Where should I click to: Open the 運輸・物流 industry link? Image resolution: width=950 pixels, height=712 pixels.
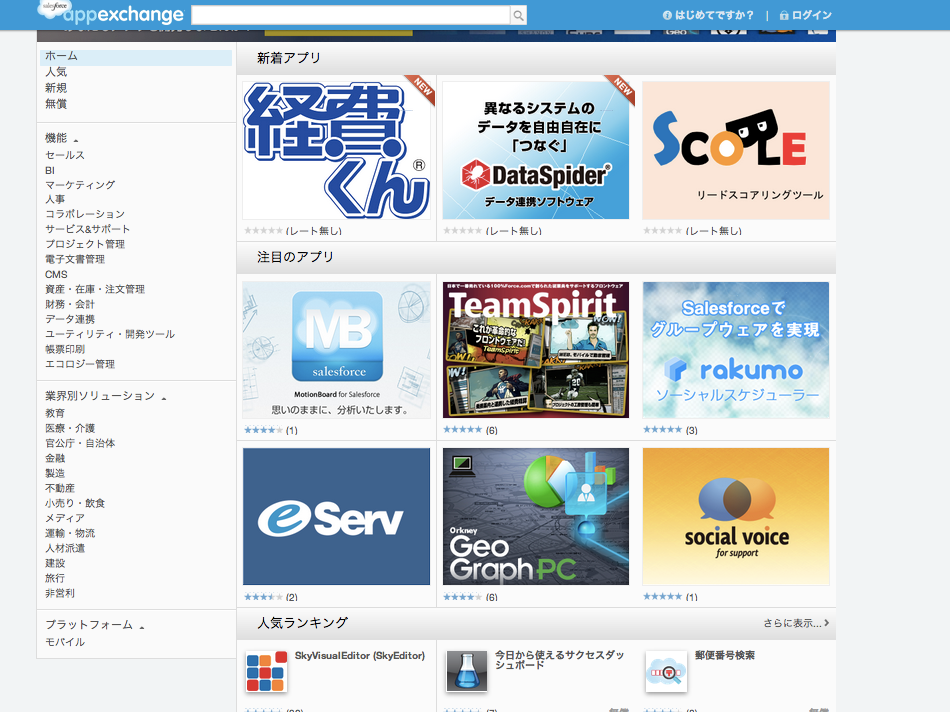click(70, 533)
